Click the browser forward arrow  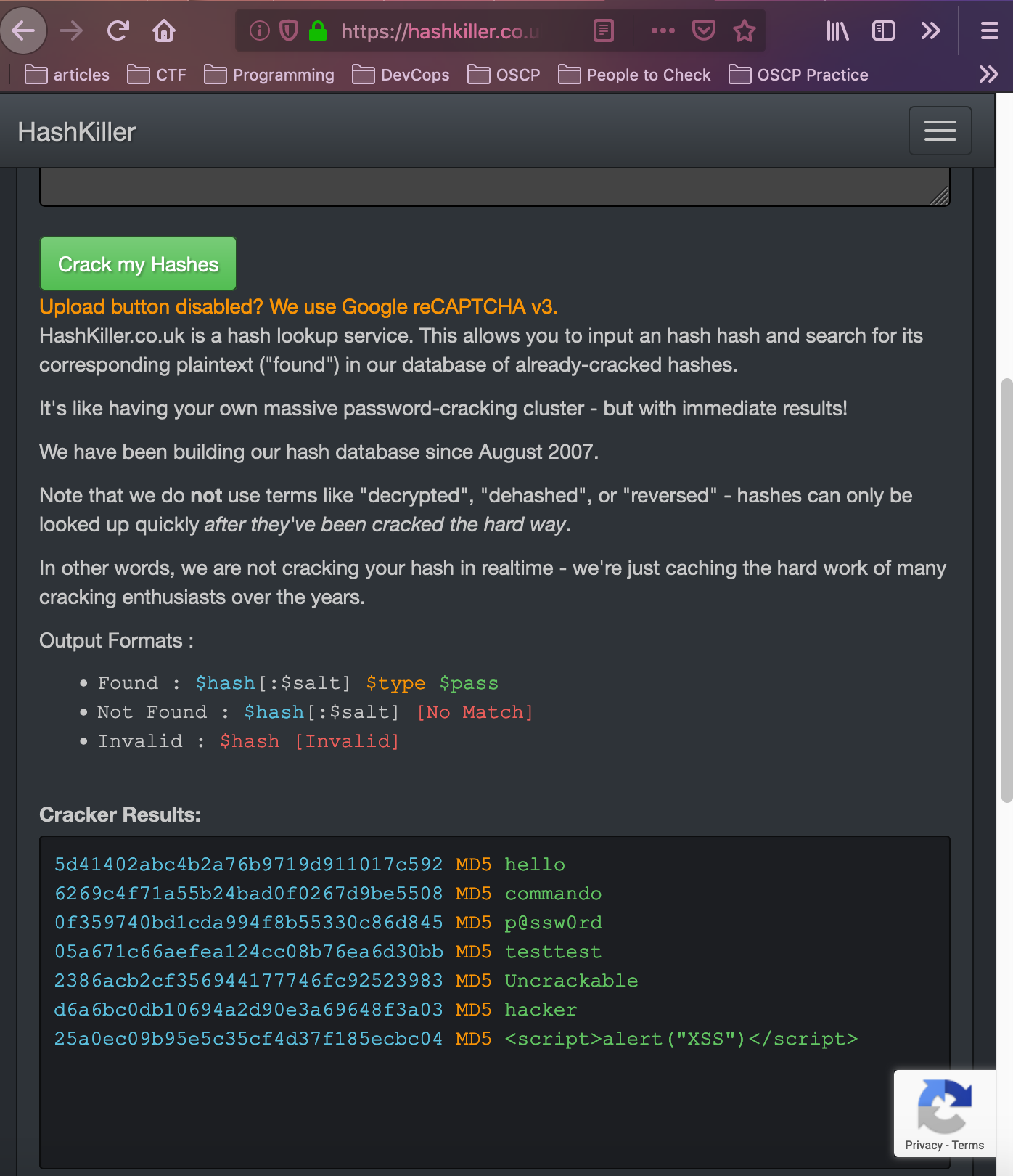click(71, 30)
